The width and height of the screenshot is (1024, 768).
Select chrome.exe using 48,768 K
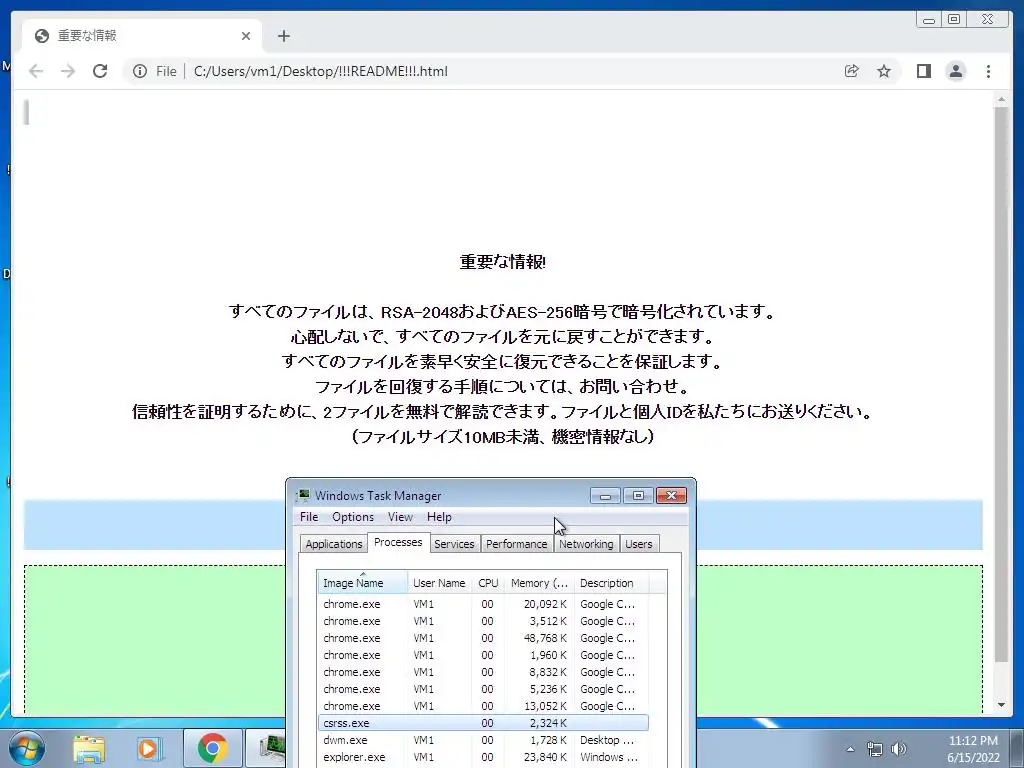[x=483, y=638]
